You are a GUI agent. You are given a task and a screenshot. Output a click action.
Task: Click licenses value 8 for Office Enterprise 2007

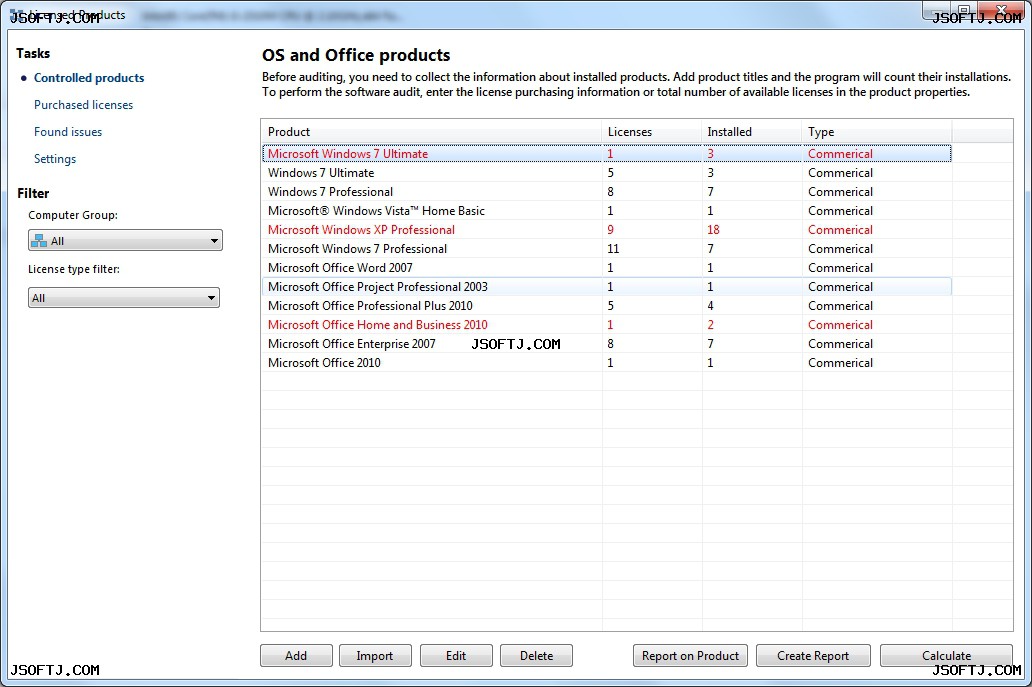pos(610,344)
